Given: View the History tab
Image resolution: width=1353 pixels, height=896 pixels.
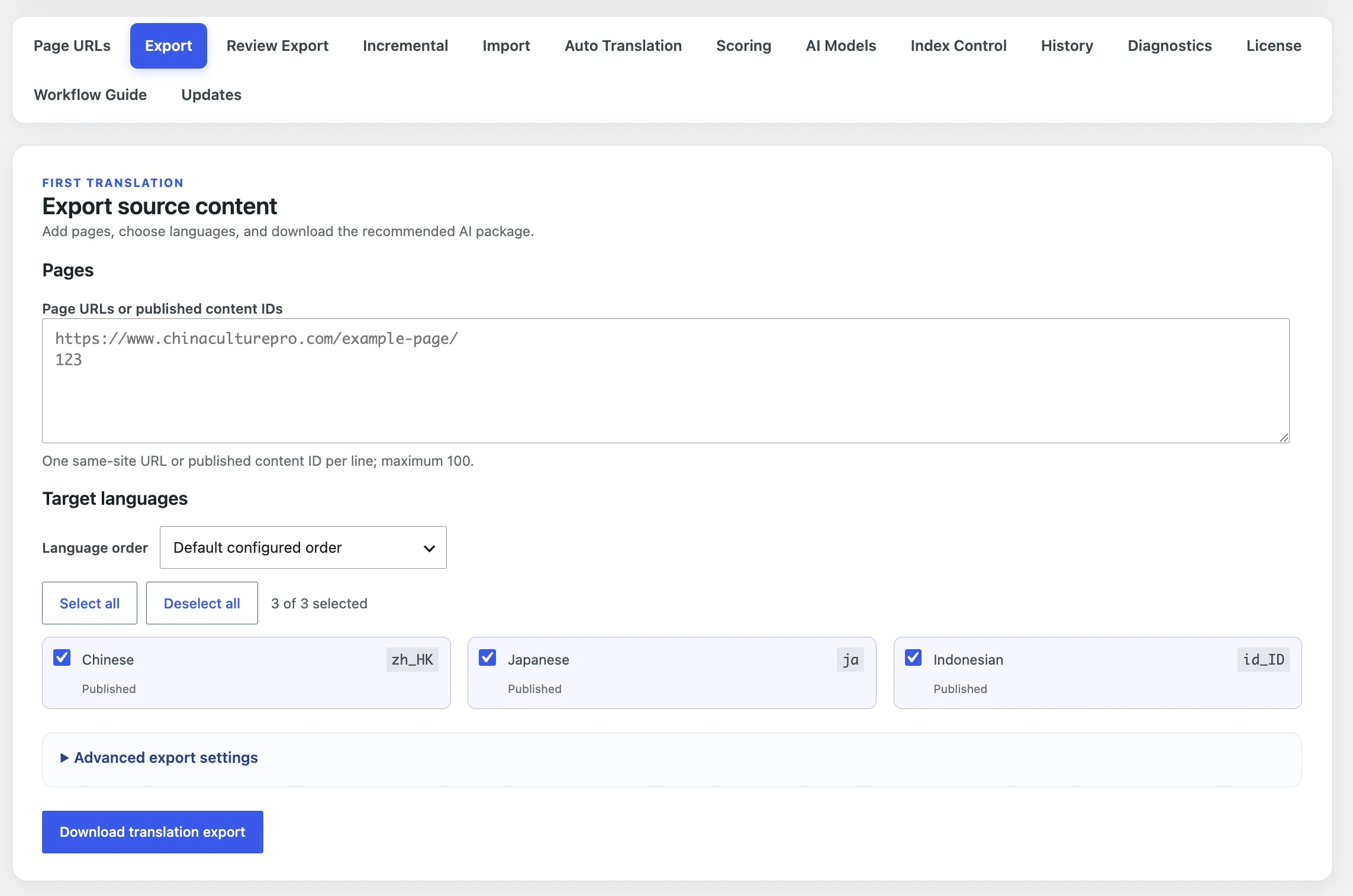Looking at the screenshot, I should (1067, 46).
